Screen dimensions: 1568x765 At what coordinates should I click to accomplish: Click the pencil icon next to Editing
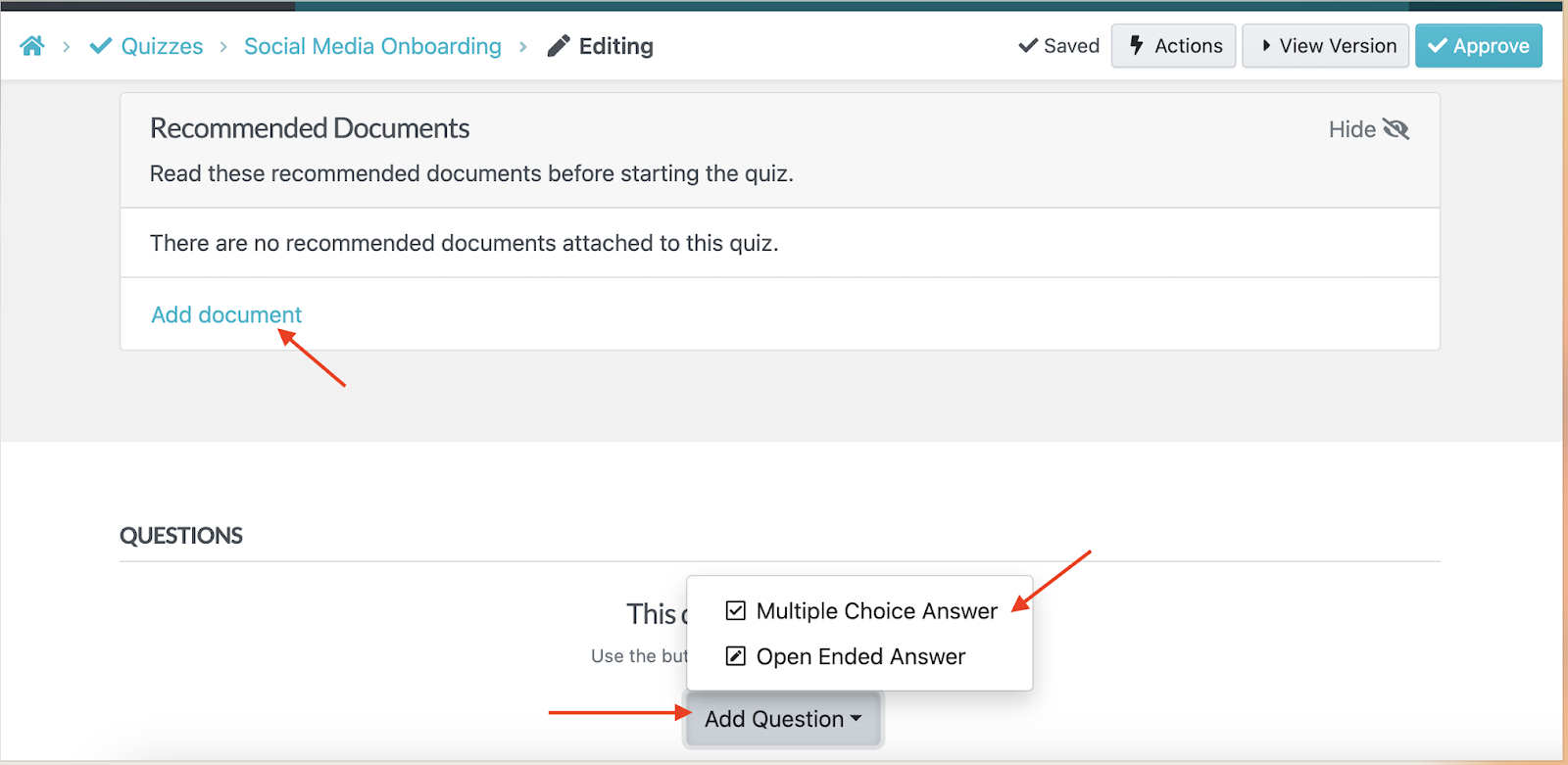tap(558, 45)
